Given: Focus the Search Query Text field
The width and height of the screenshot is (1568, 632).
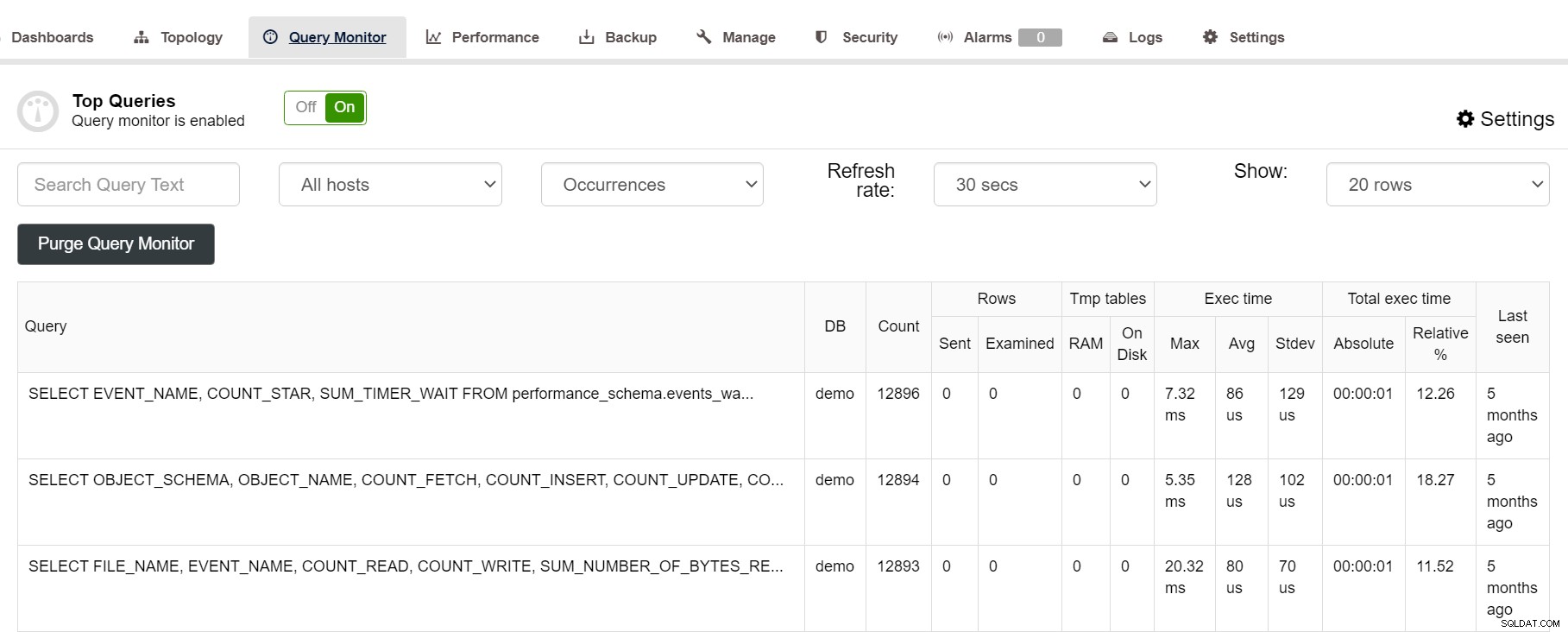Looking at the screenshot, I should tap(129, 185).
